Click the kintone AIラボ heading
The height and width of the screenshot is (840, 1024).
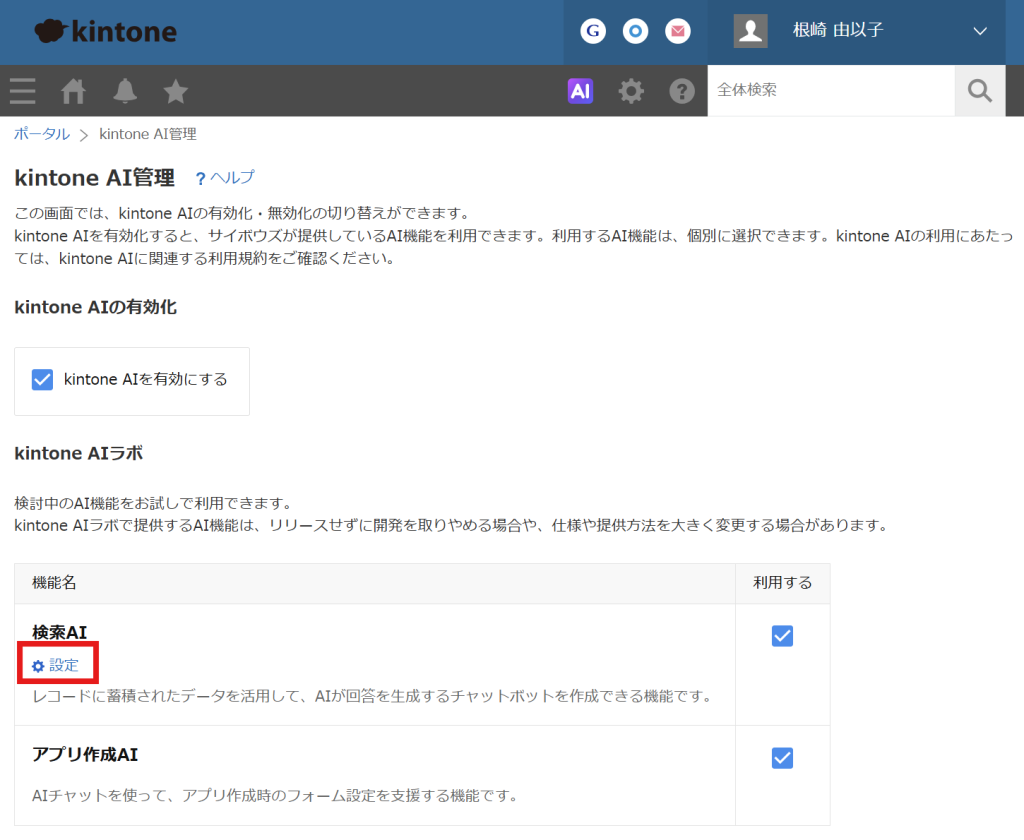point(78,453)
